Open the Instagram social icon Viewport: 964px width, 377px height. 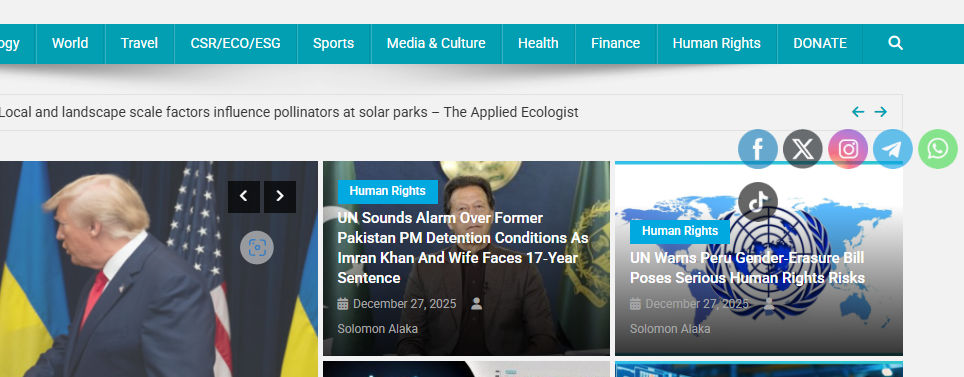pyautogui.click(x=848, y=149)
